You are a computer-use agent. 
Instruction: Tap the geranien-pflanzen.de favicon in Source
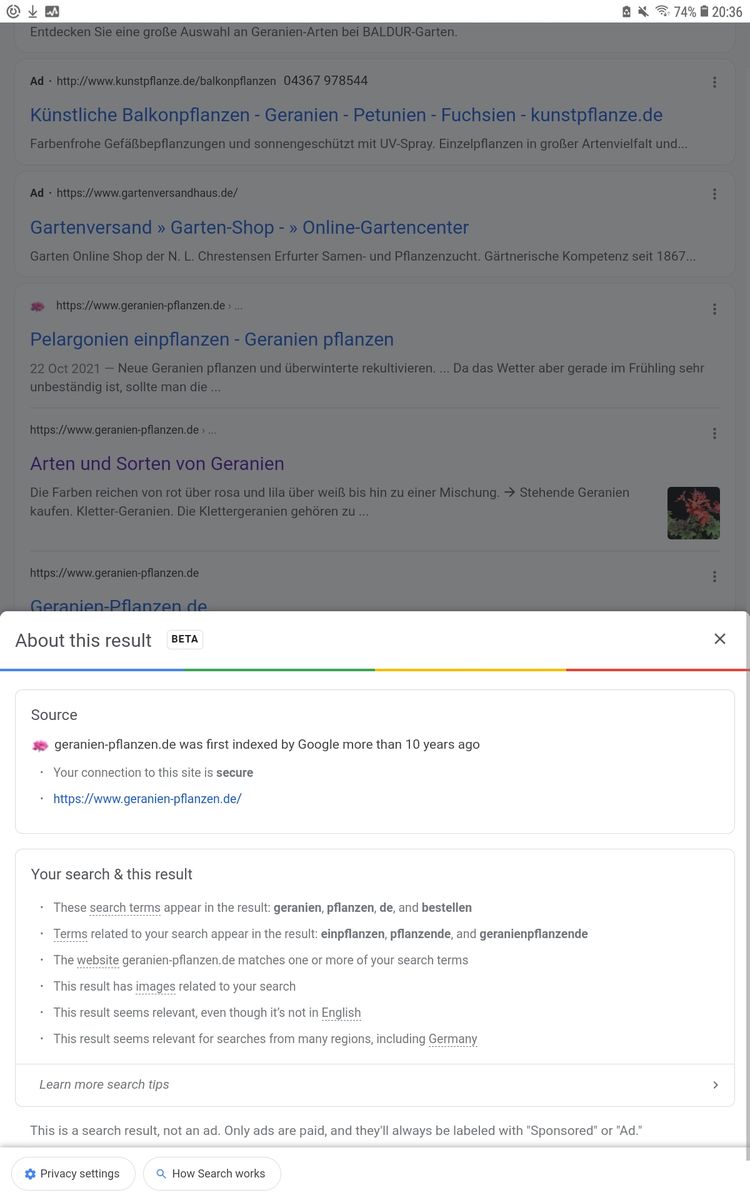[x=40, y=745]
